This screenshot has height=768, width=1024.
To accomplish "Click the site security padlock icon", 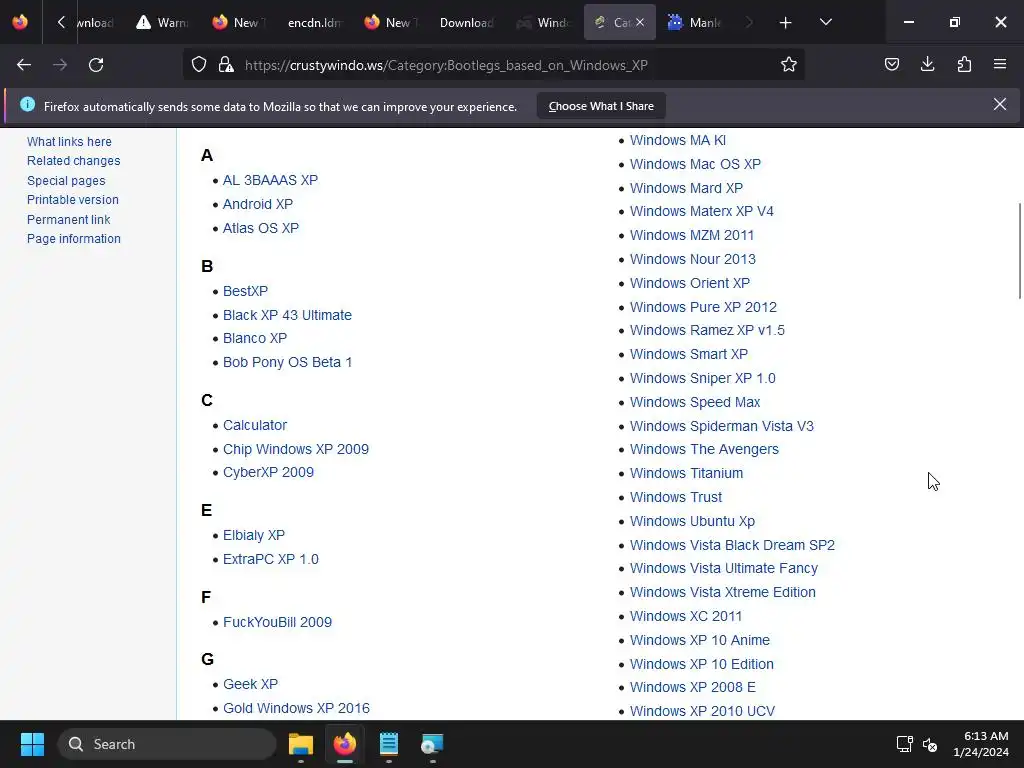I will [226, 65].
